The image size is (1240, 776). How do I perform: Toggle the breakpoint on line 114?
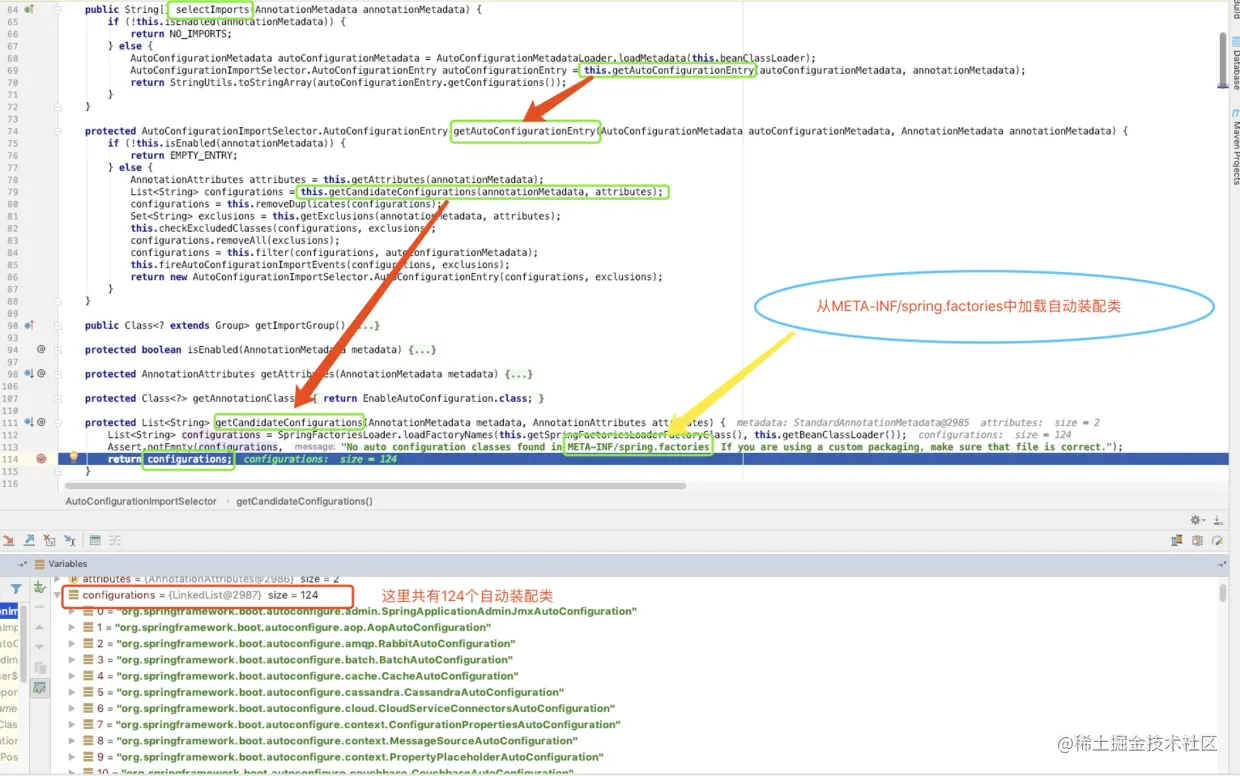41,459
